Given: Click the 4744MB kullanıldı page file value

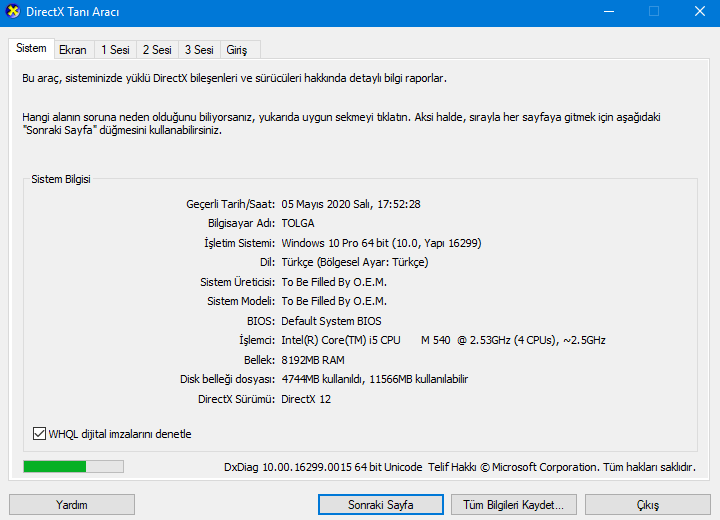Looking at the screenshot, I should tap(375, 379).
